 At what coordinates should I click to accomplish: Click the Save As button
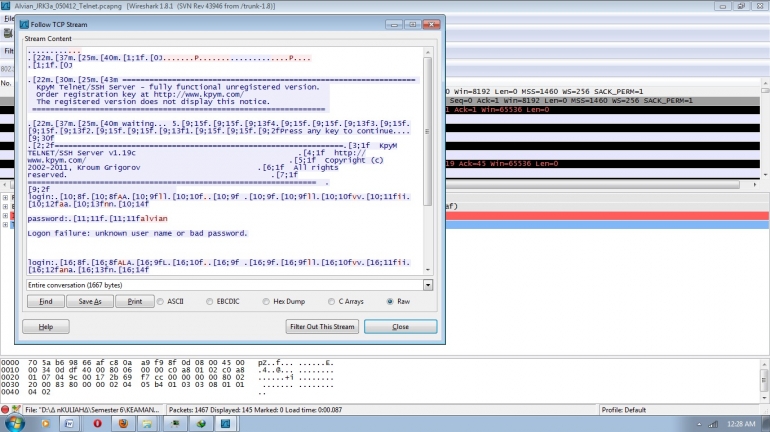(90, 301)
